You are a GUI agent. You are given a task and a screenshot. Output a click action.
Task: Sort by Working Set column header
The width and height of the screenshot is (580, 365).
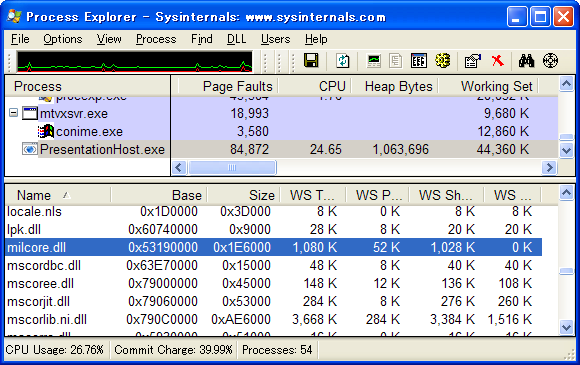click(x=488, y=86)
